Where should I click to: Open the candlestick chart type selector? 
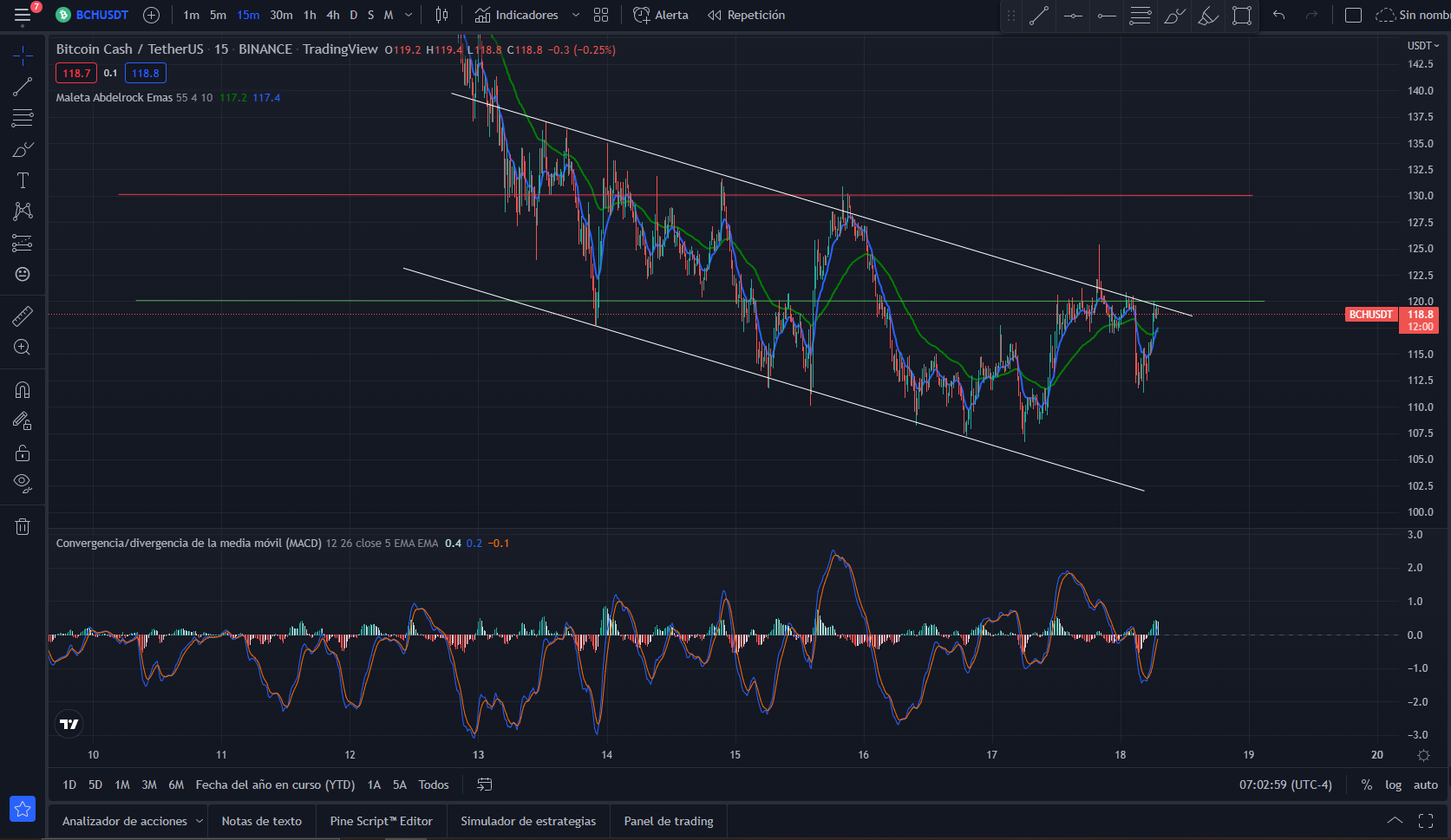point(441,15)
